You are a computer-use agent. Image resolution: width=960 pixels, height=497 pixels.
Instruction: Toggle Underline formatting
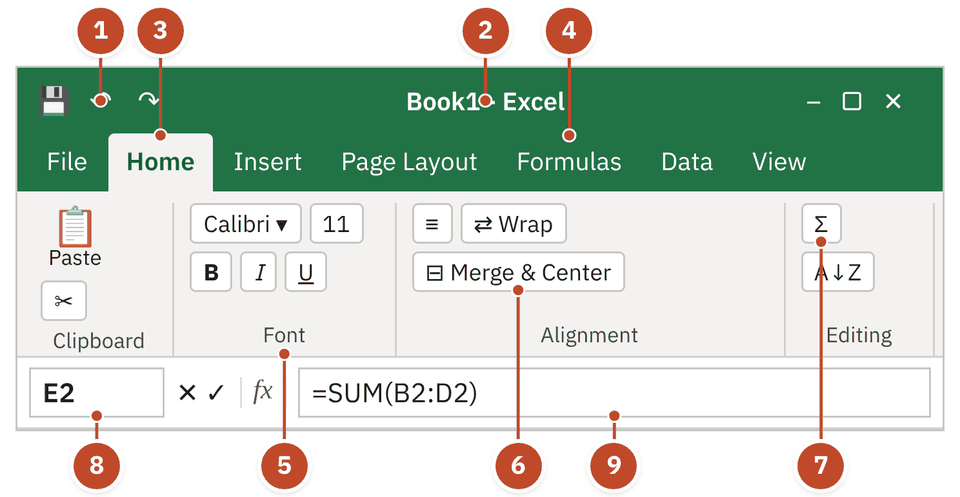click(306, 272)
